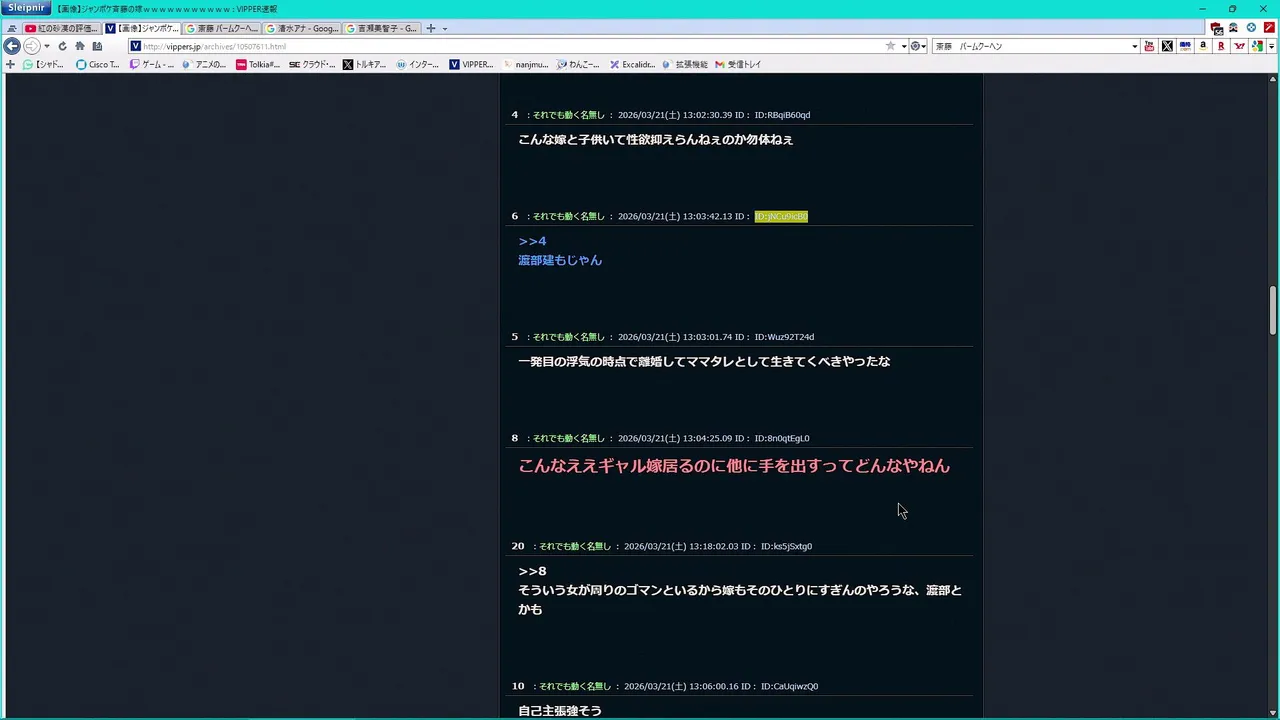The image size is (1280, 720).
Task: Search with the Kakaku.com engine icon
Action: coord(1185,46)
